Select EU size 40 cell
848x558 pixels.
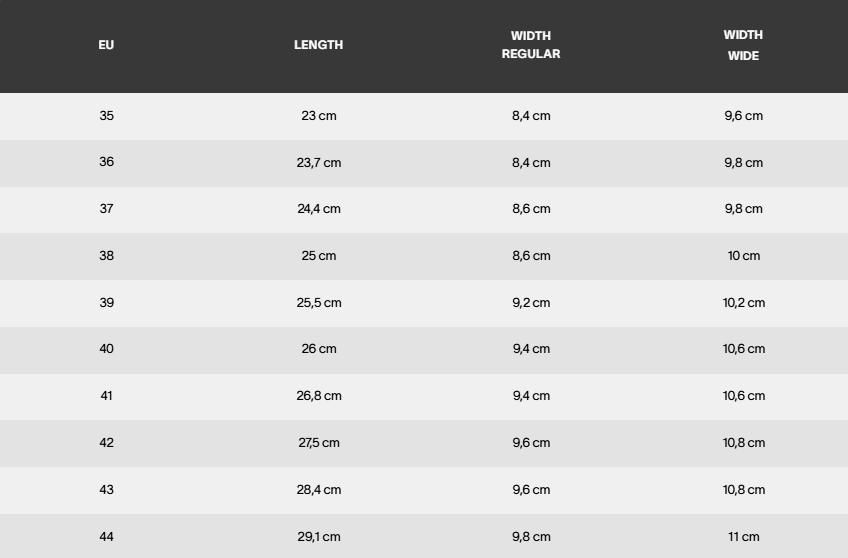pos(107,349)
